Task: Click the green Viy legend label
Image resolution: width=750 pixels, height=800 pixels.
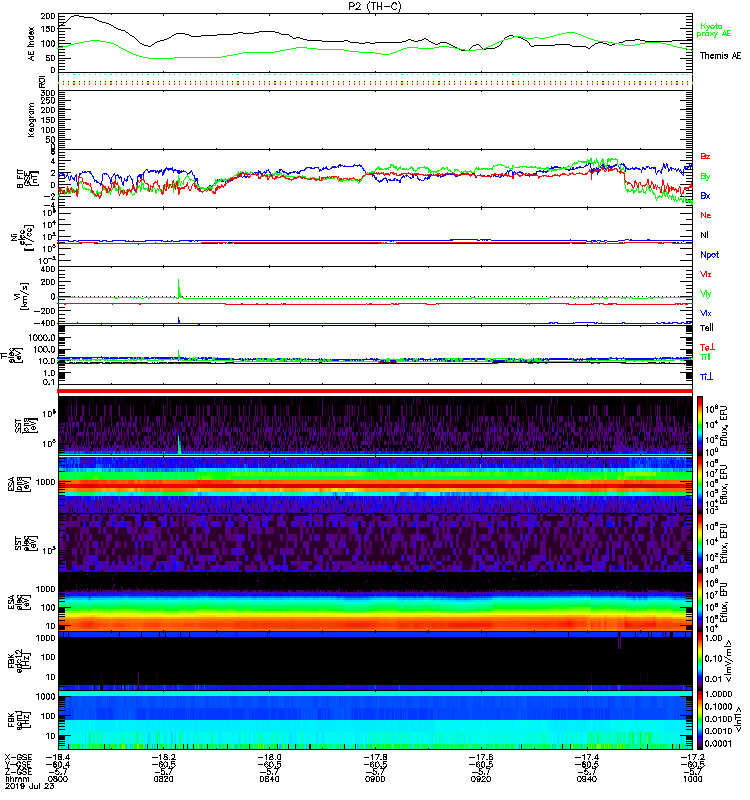Action: click(706, 294)
